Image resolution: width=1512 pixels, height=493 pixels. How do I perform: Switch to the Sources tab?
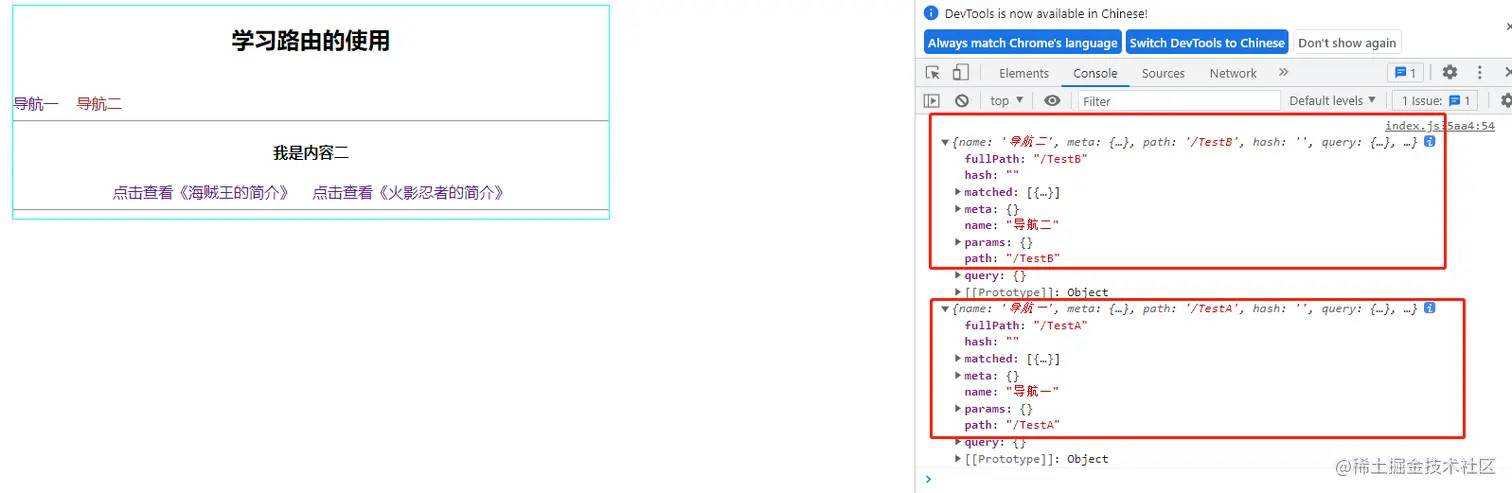click(1163, 73)
